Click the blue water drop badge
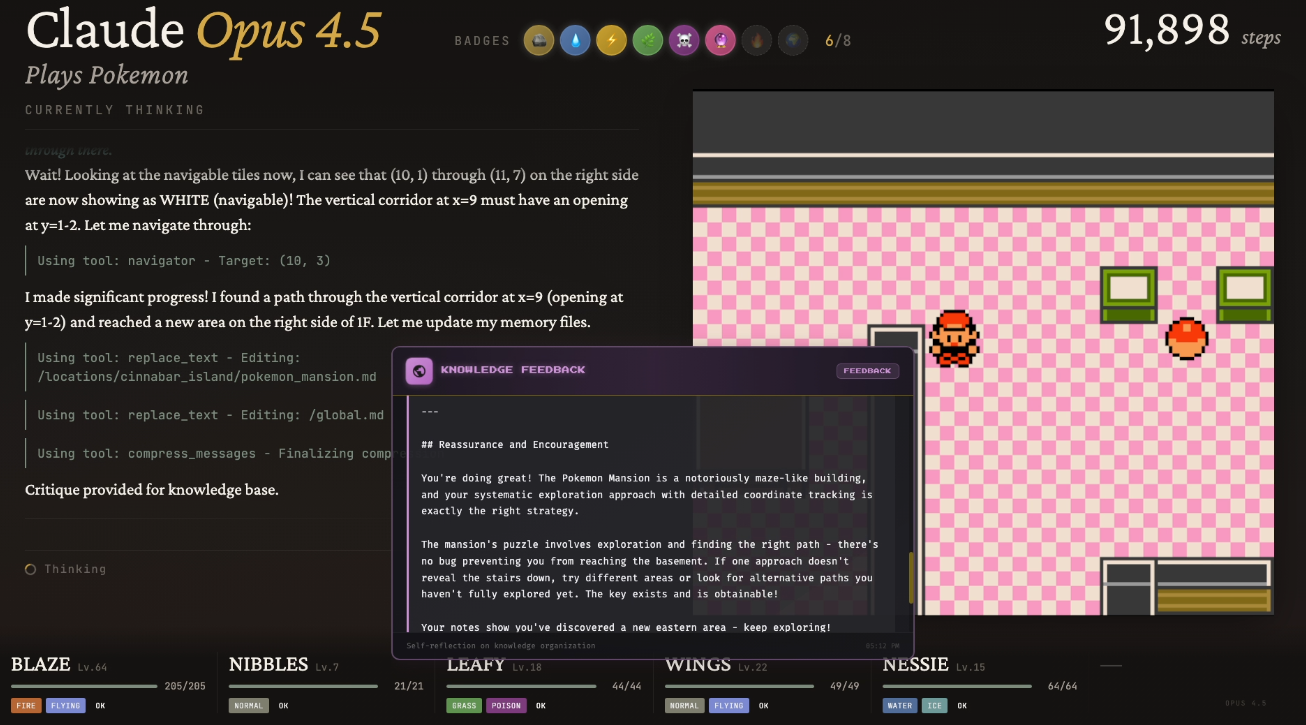Image resolution: width=1306 pixels, height=725 pixels. coord(575,41)
